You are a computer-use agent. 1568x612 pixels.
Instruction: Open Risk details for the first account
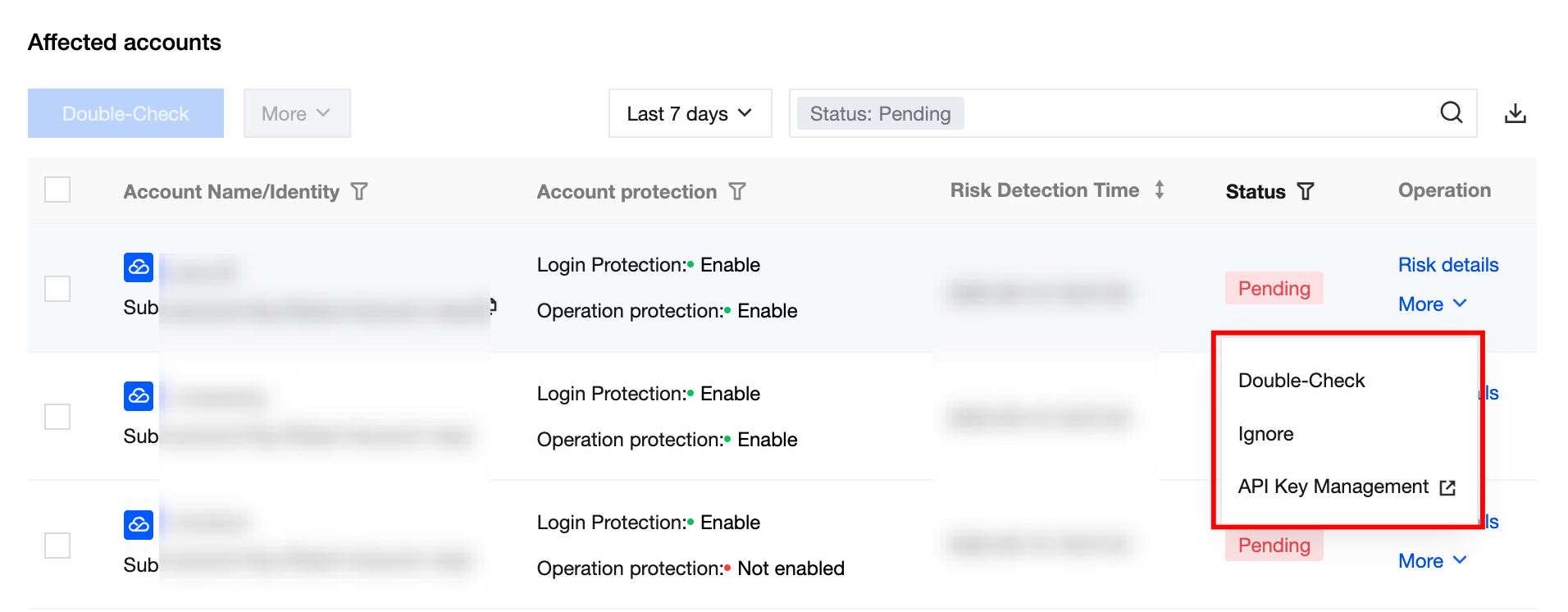[1447, 265]
